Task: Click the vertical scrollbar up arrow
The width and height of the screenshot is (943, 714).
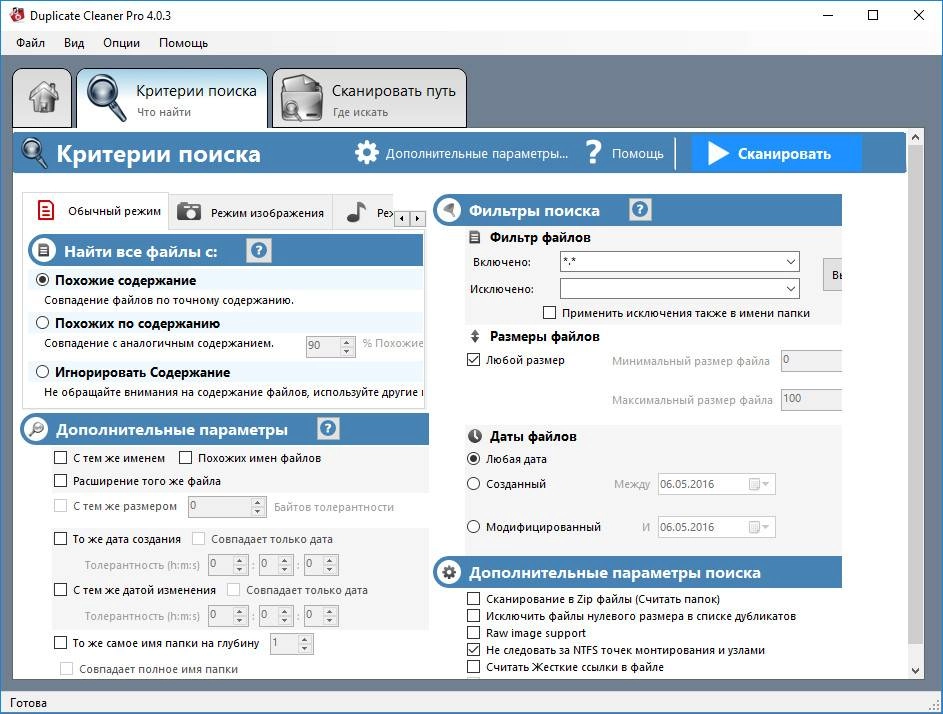Action: (915, 137)
